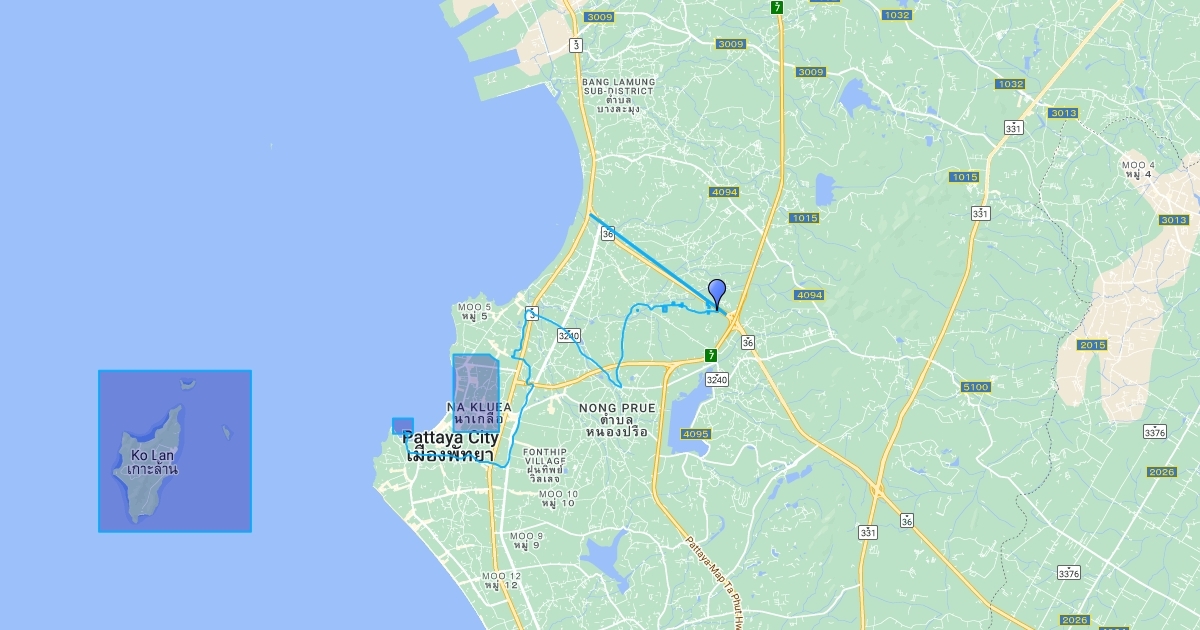Image resolution: width=1200 pixels, height=630 pixels.
Task: Click the small blue square beside Pattaya City
Action: pyautogui.click(x=403, y=426)
